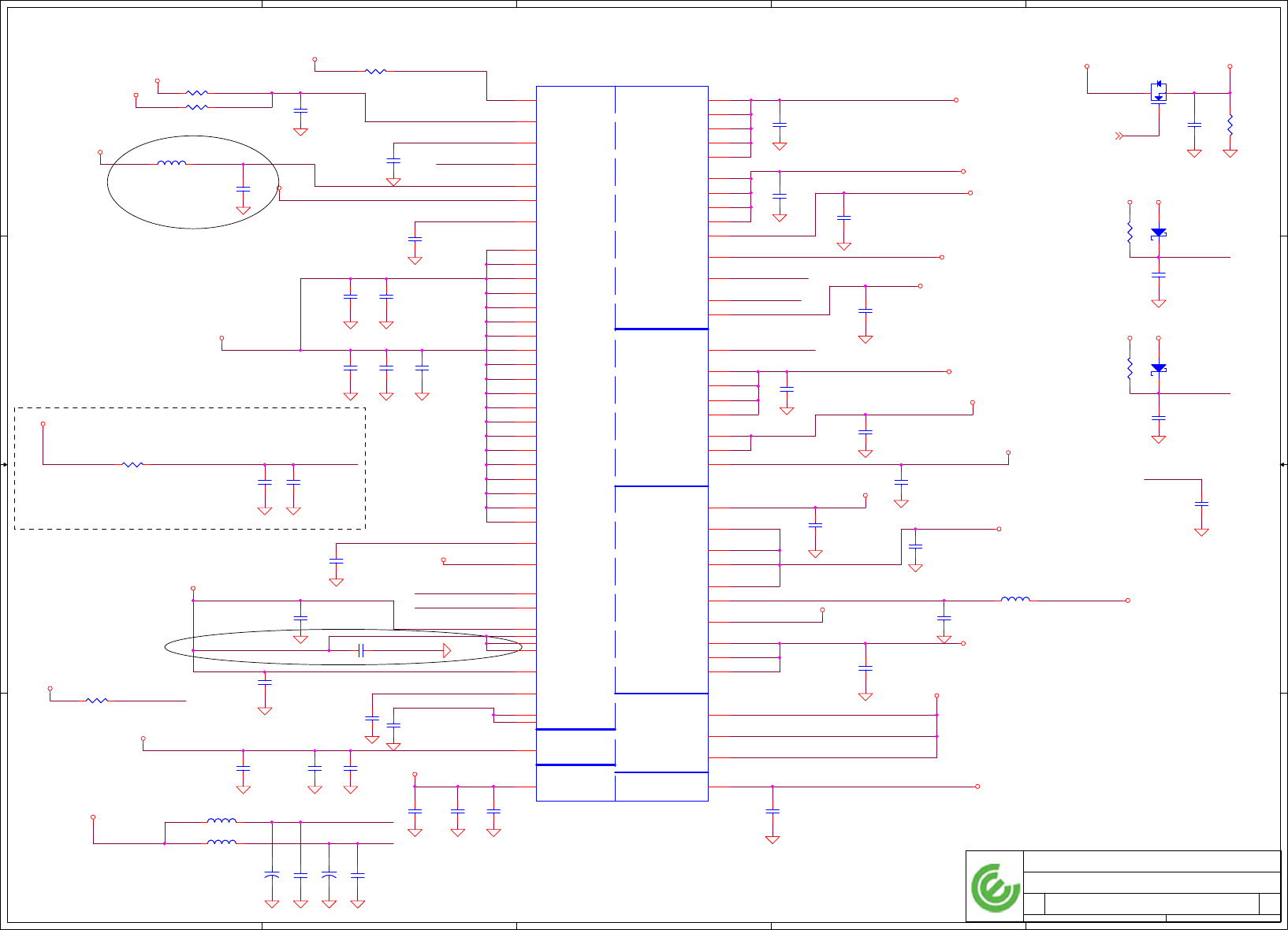Viewport: 1288px width, 930px height.
Task: Click the green logo in the title block
Action: coord(996,887)
